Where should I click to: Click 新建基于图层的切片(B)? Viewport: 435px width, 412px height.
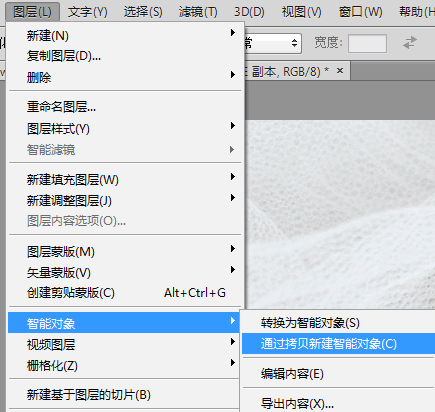(x=124, y=395)
